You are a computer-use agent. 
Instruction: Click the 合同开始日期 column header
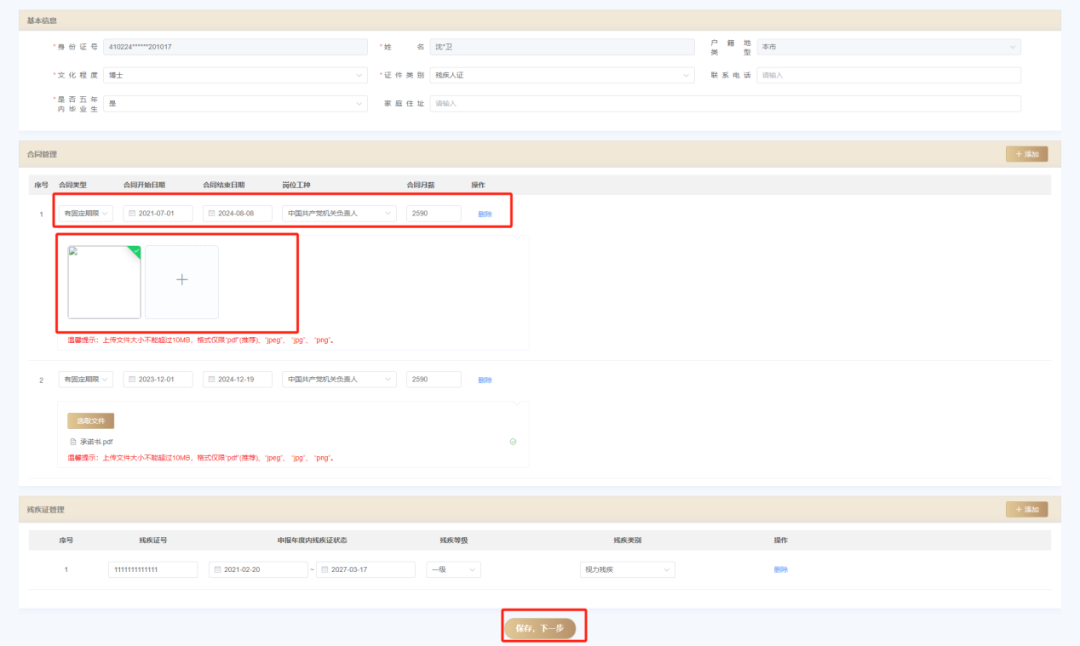[144, 185]
